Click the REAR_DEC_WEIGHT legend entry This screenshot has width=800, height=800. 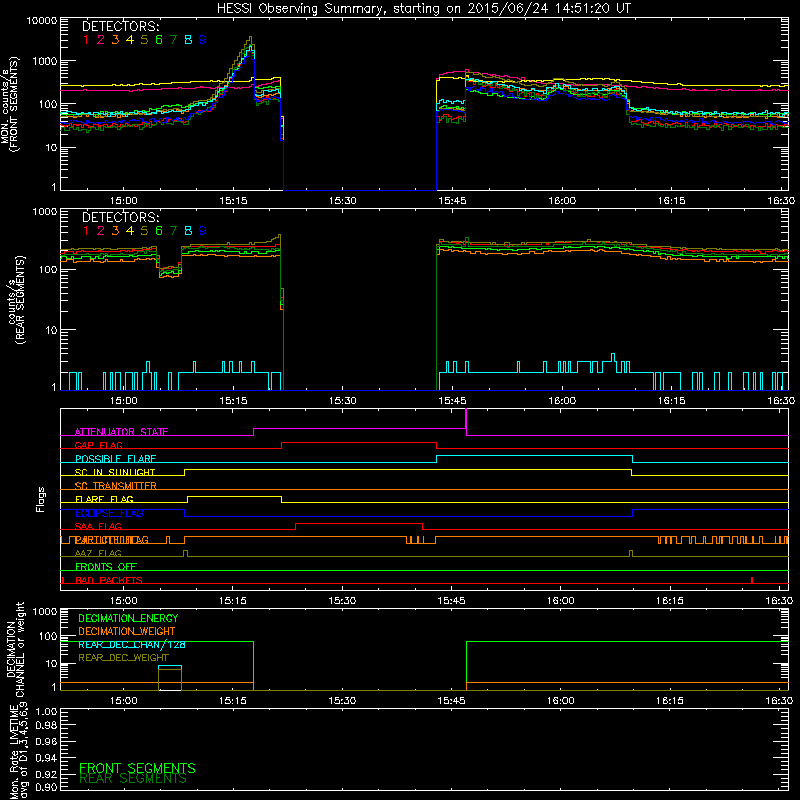(x=123, y=658)
